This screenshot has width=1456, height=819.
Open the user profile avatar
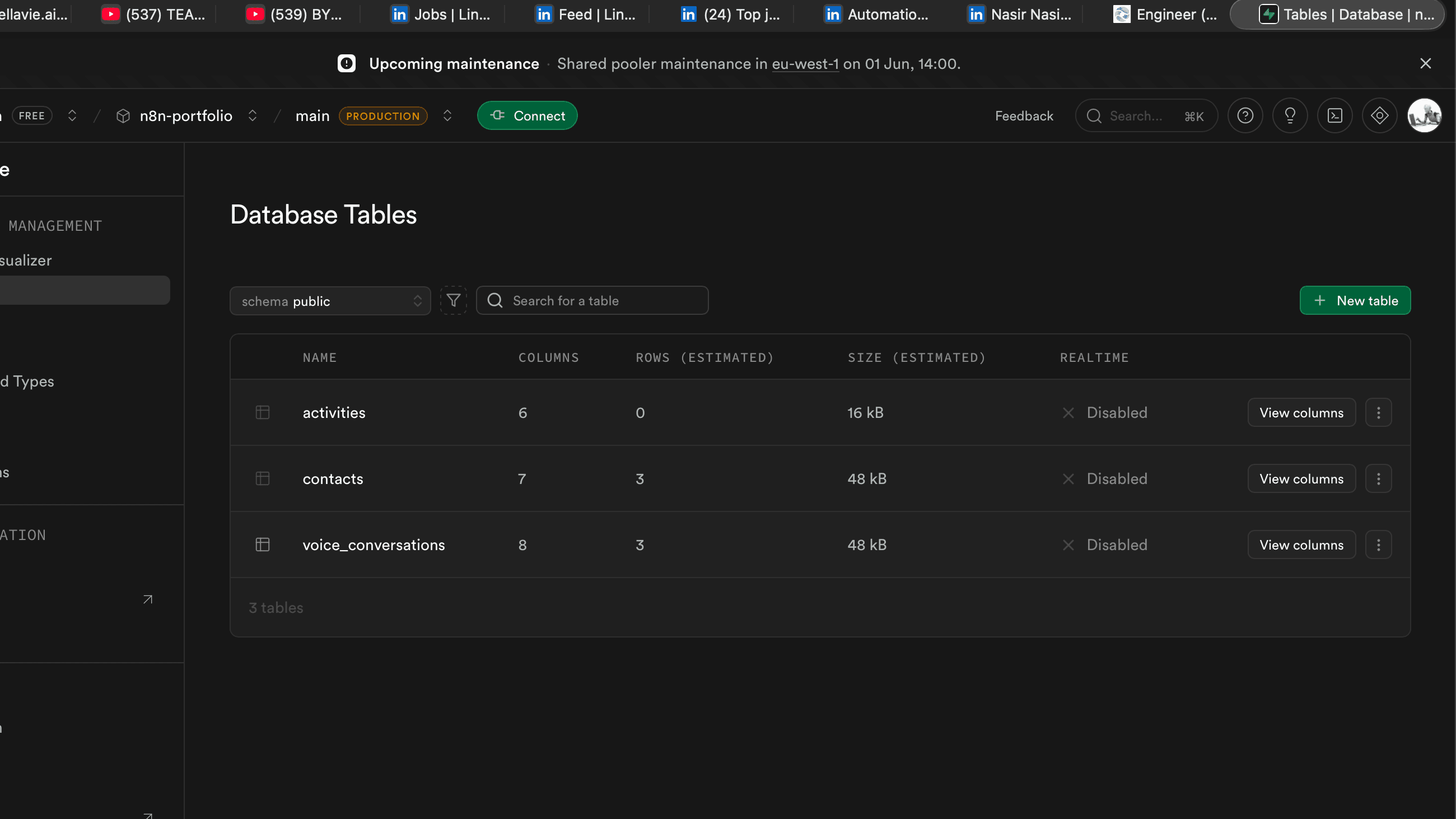pyautogui.click(x=1424, y=116)
